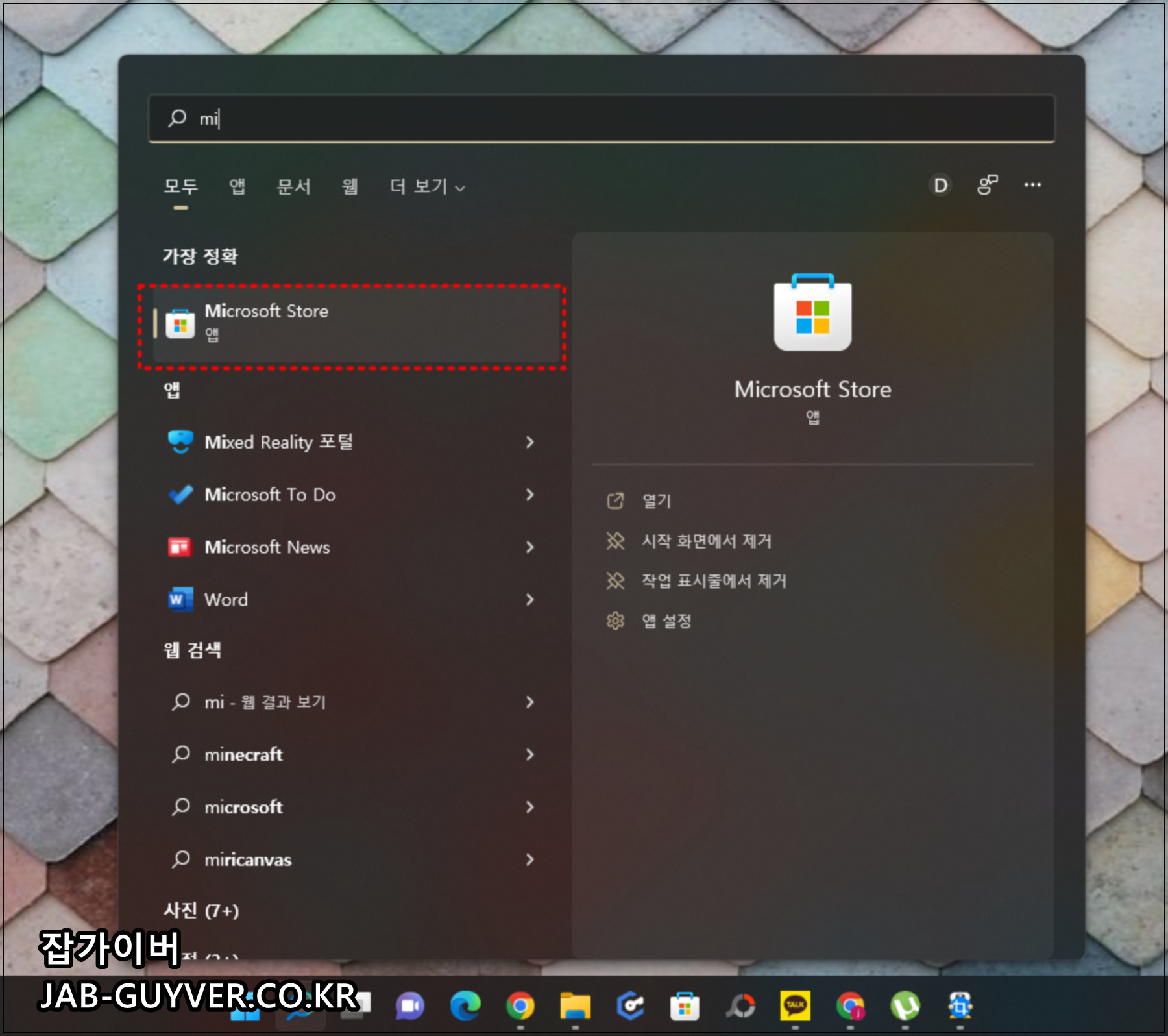
Task: Open Teams Chat from the taskbar
Action: pyautogui.click(x=409, y=1006)
